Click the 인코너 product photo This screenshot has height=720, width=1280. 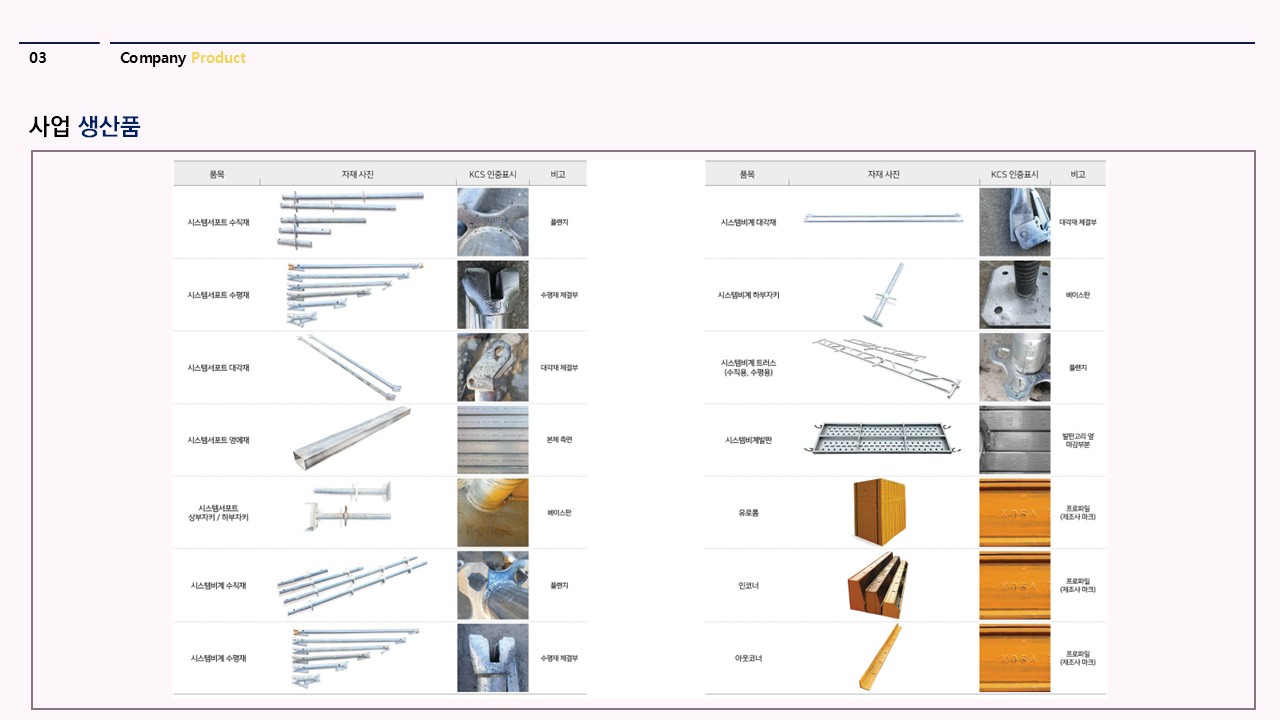point(876,584)
